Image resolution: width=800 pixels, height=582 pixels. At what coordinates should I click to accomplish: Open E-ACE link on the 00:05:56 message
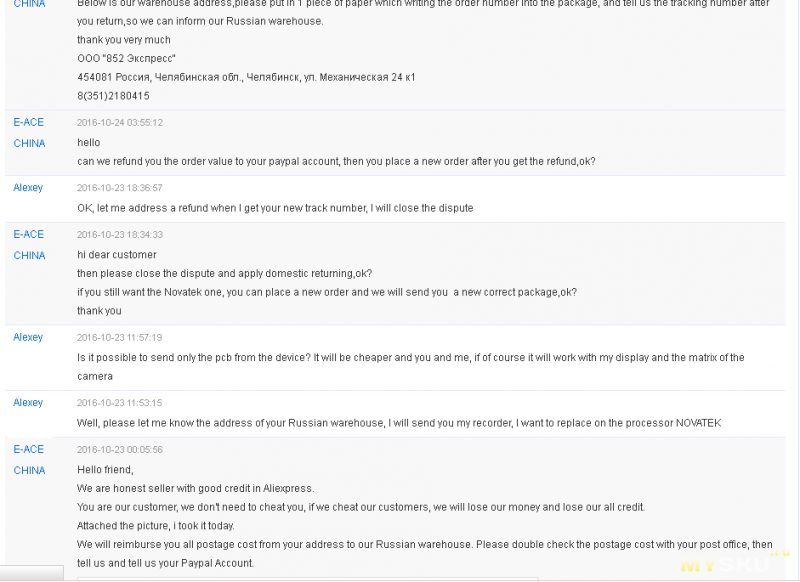pos(29,449)
